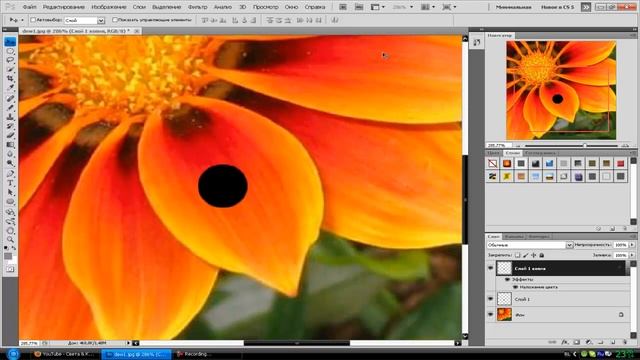Delete style trash icon in Styles panel
The width and height of the screenshot is (640, 360).
(625, 229)
